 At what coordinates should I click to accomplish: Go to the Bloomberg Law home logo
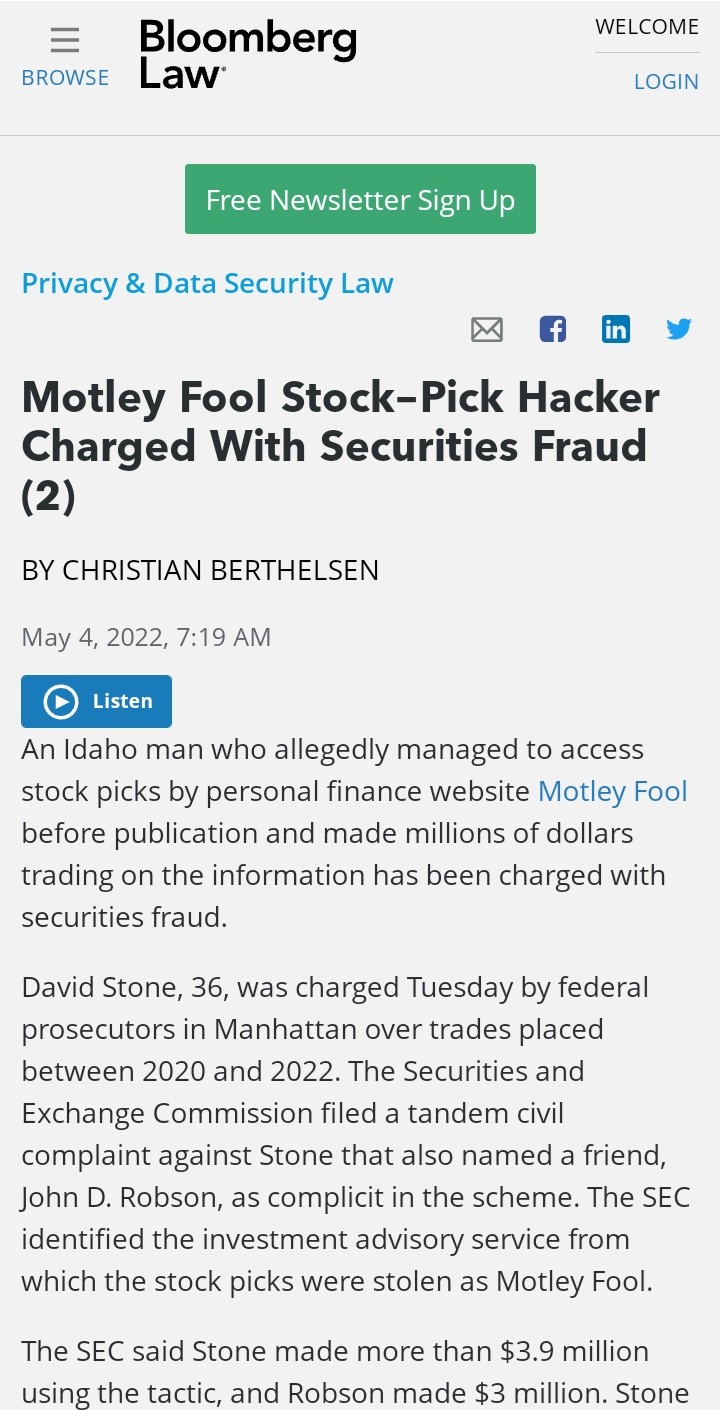[247, 55]
